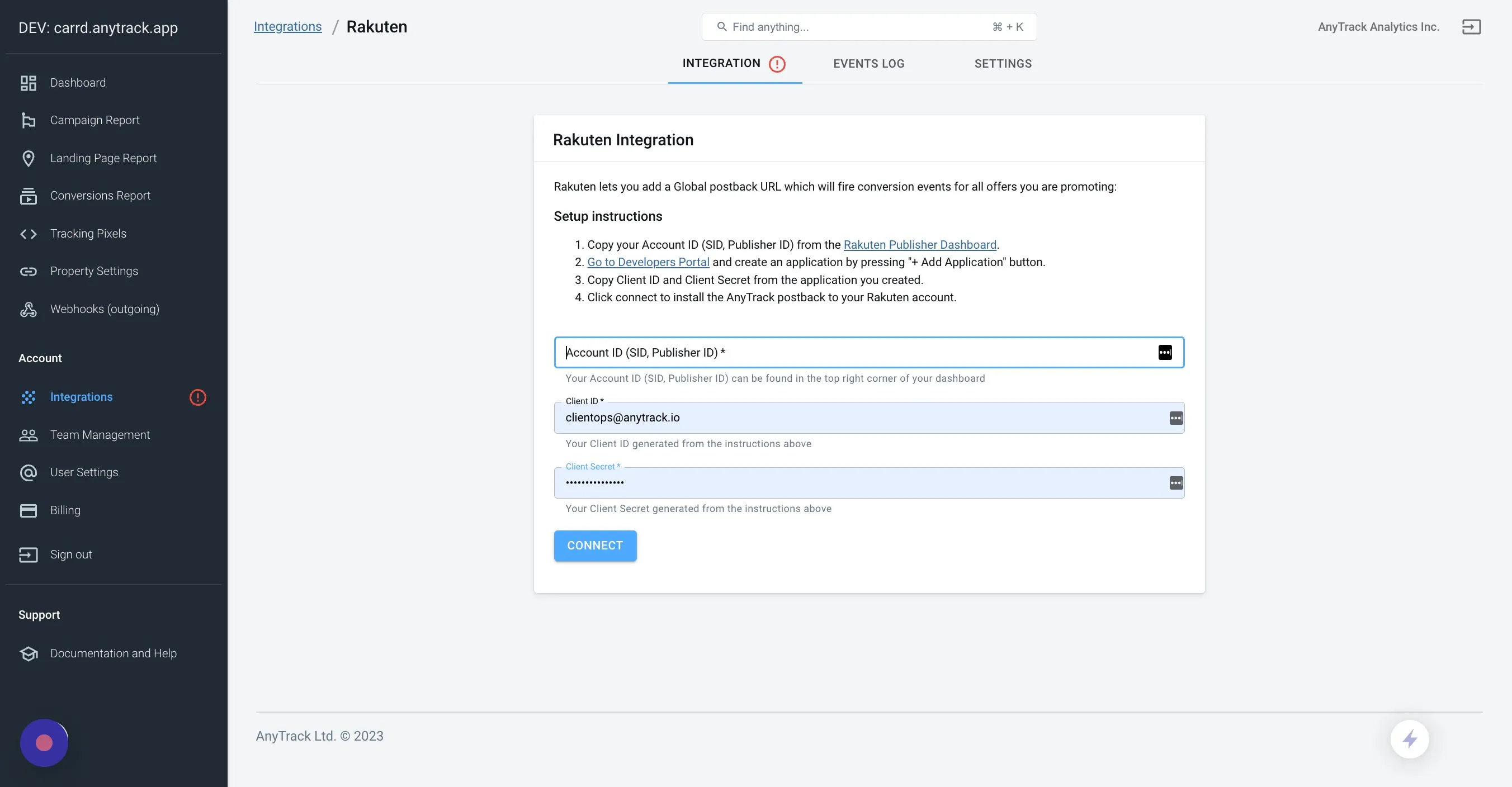Viewport: 1512px width, 787px height.
Task: Open the Go to Developers Portal link
Action: coord(648,262)
